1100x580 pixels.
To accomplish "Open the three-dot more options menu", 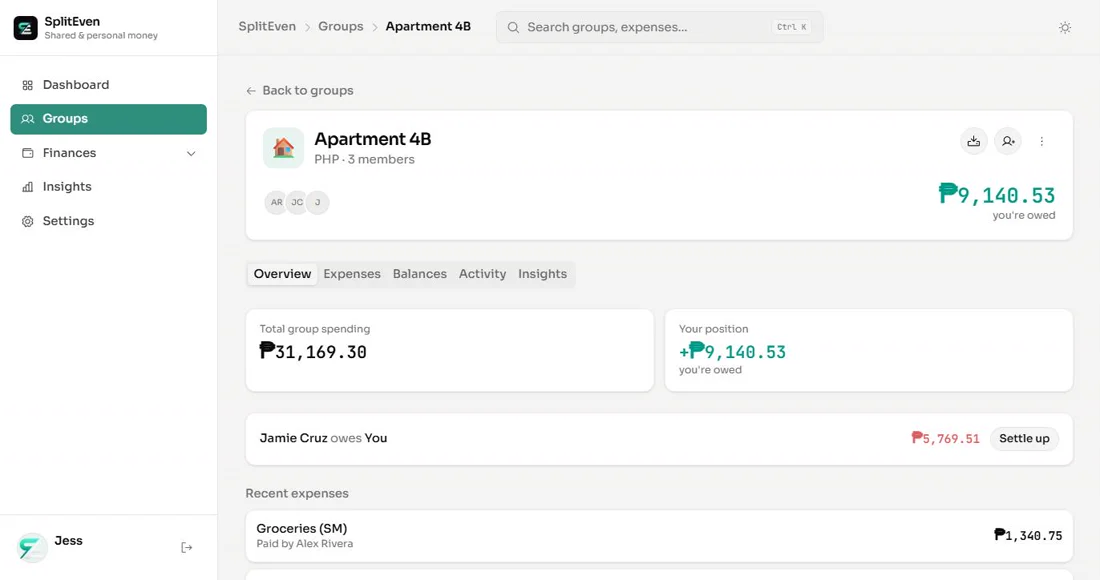I will pos(1042,142).
